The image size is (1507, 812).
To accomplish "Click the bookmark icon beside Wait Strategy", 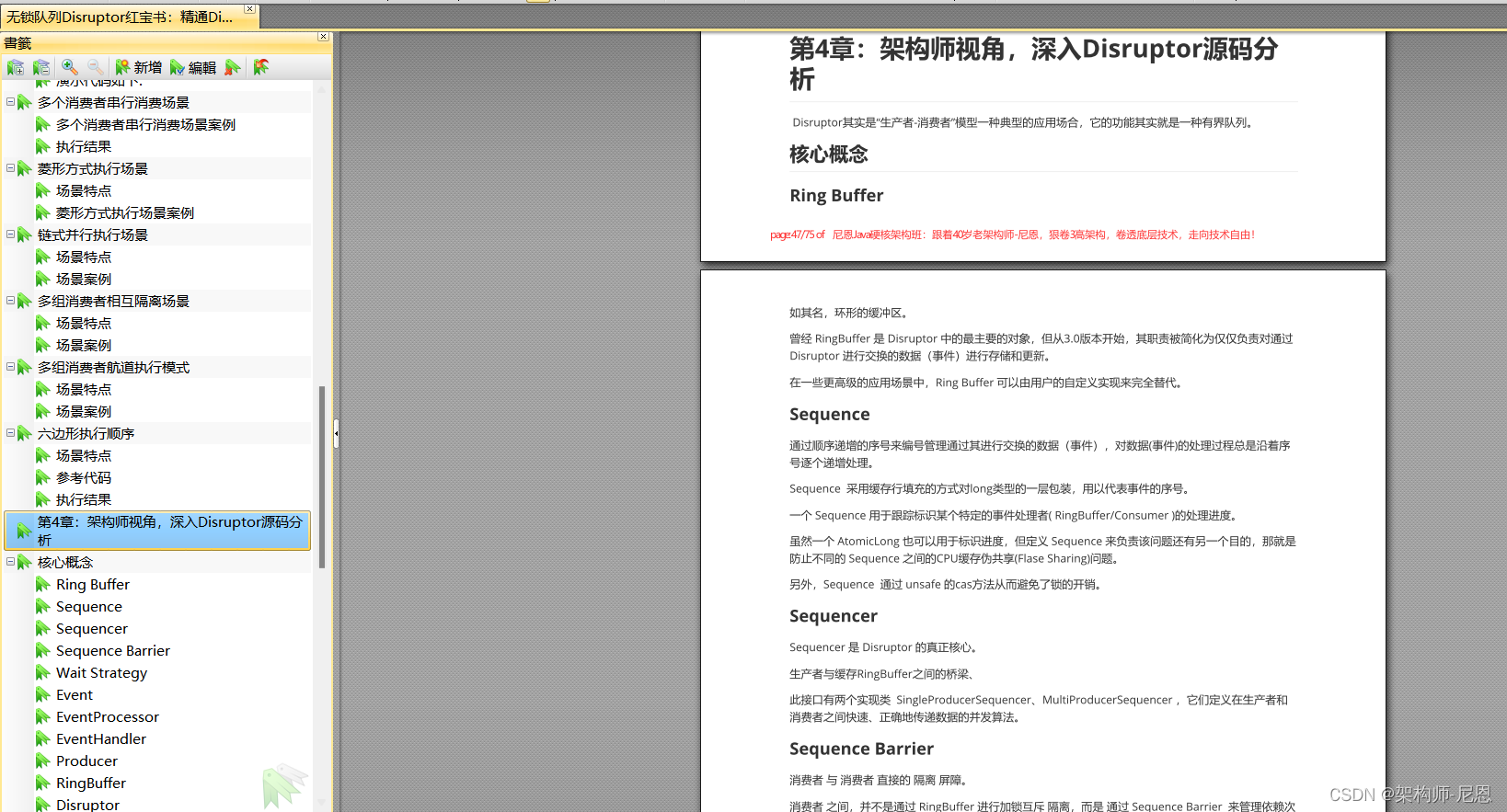I will coord(42,672).
